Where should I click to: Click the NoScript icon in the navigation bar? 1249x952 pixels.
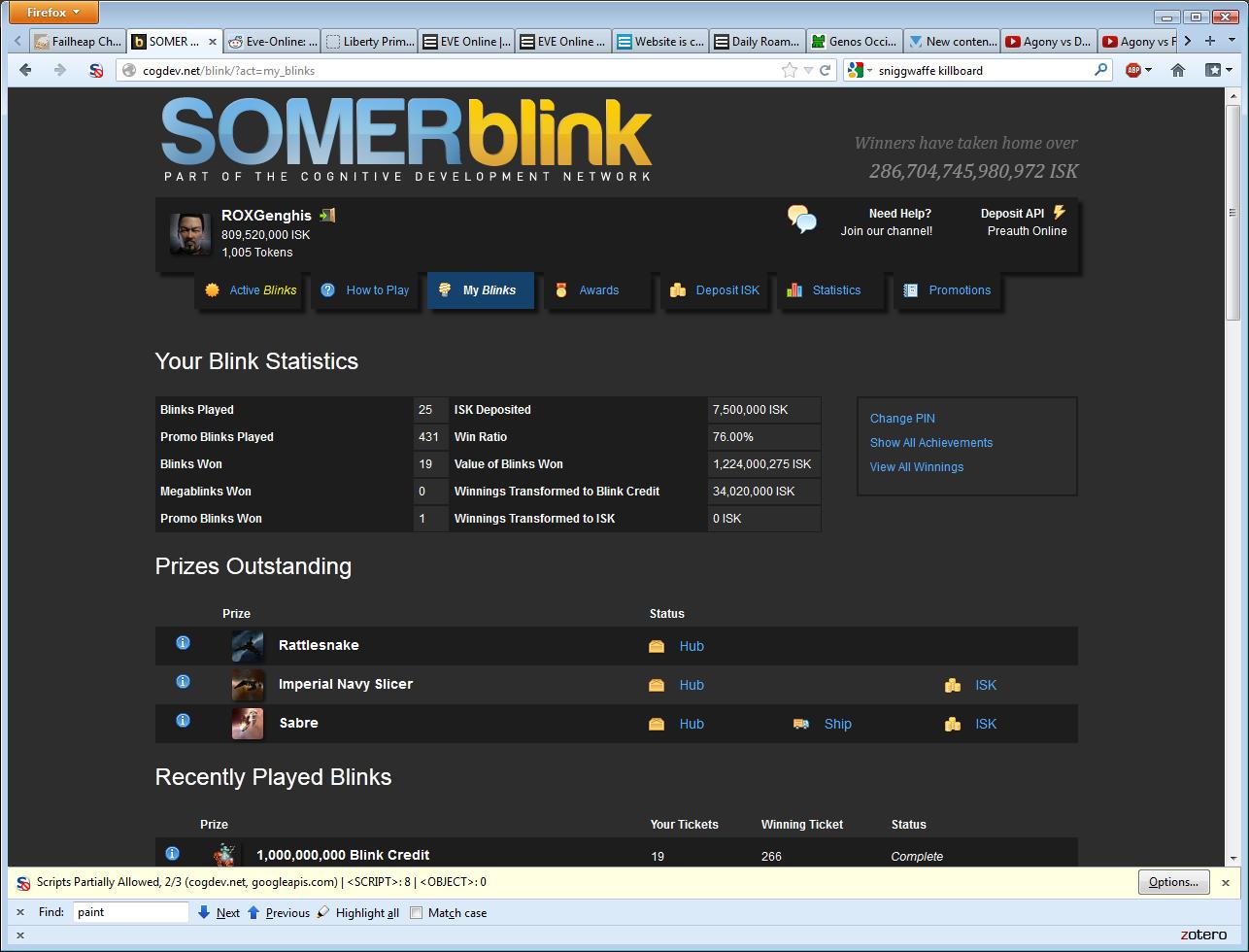pos(96,70)
